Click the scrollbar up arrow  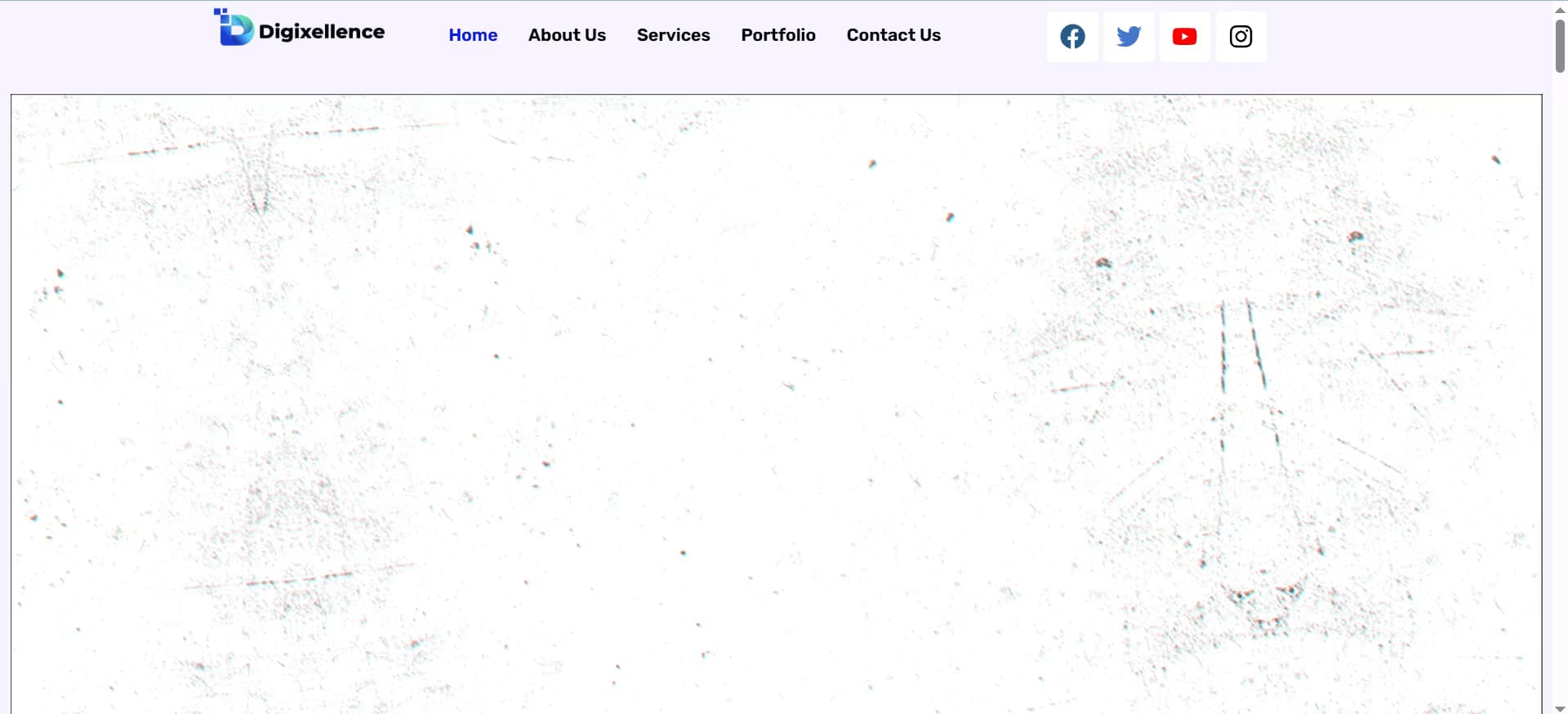(1560, 9)
